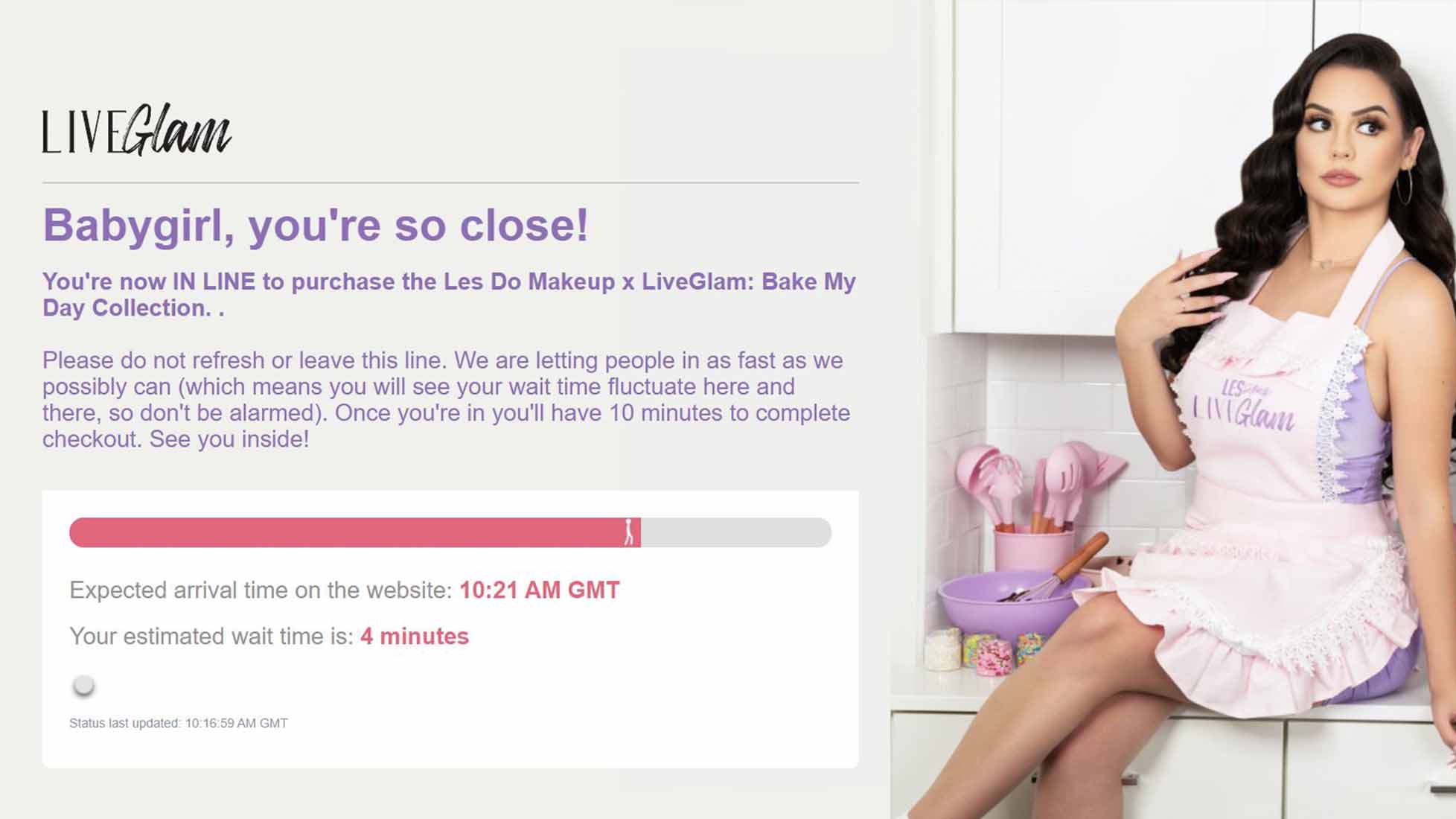Click the LiveGlam logo
Screen dimensions: 1456x819
136,130
